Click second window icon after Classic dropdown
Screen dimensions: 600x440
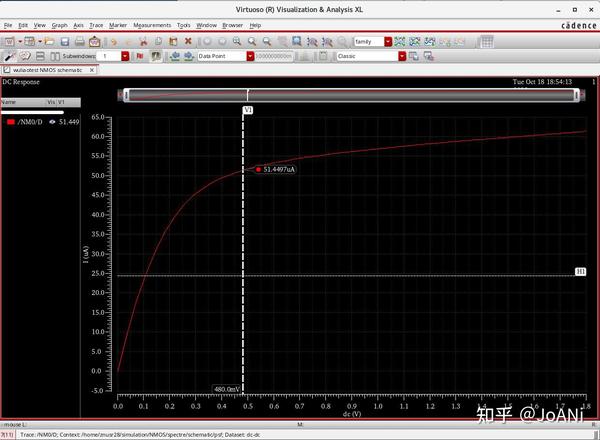pyautogui.click(x=429, y=56)
